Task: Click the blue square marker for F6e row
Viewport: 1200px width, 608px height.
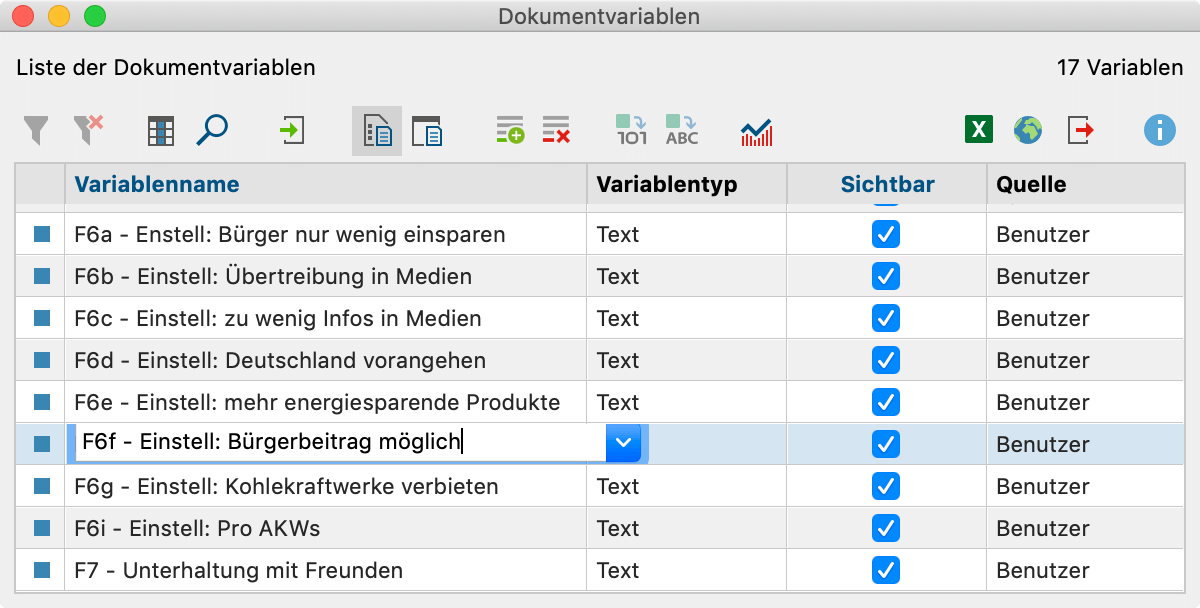Action: [x=42, y=402]
